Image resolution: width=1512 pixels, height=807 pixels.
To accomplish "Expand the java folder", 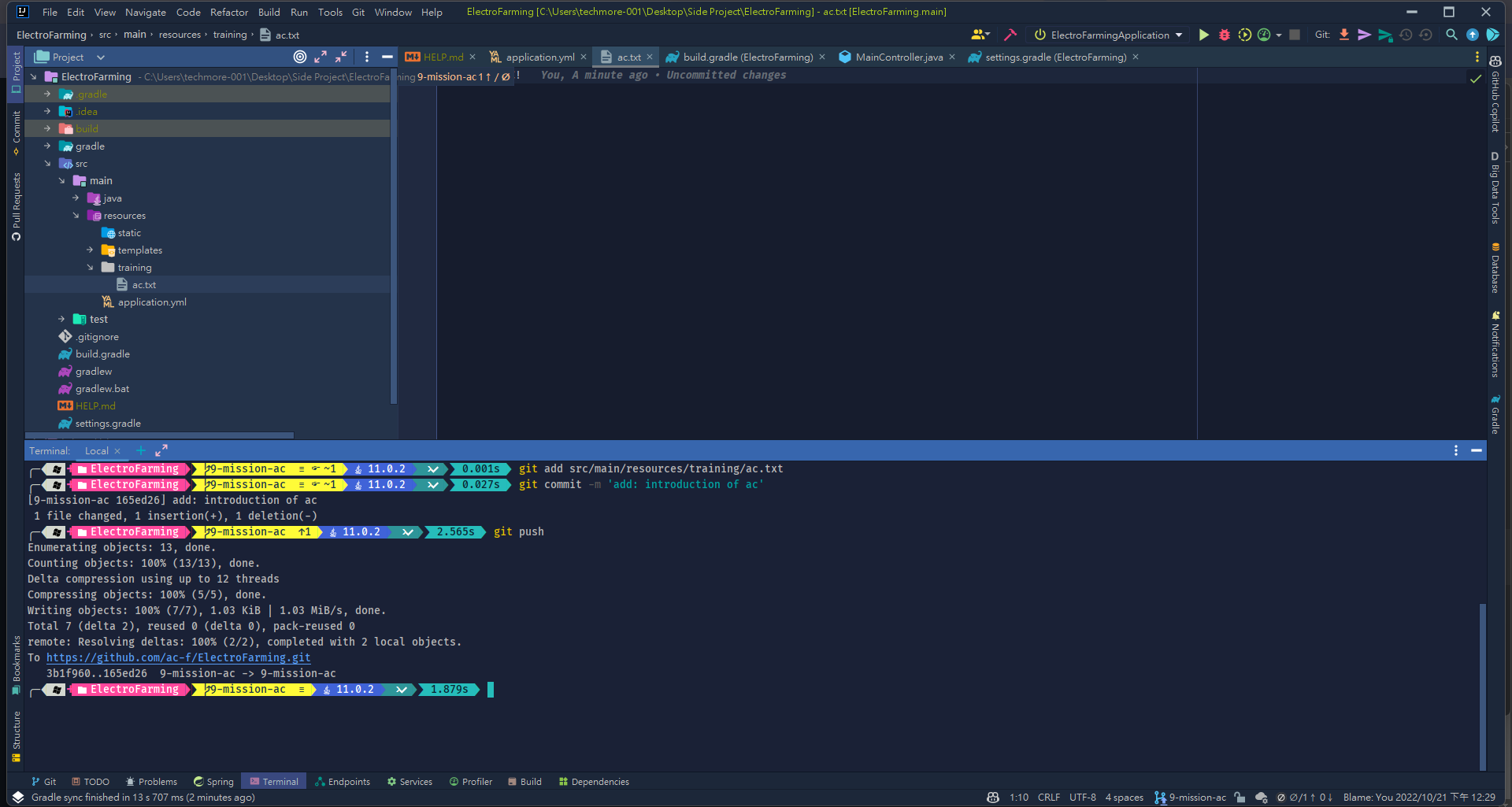I will (x=76, y=198).
